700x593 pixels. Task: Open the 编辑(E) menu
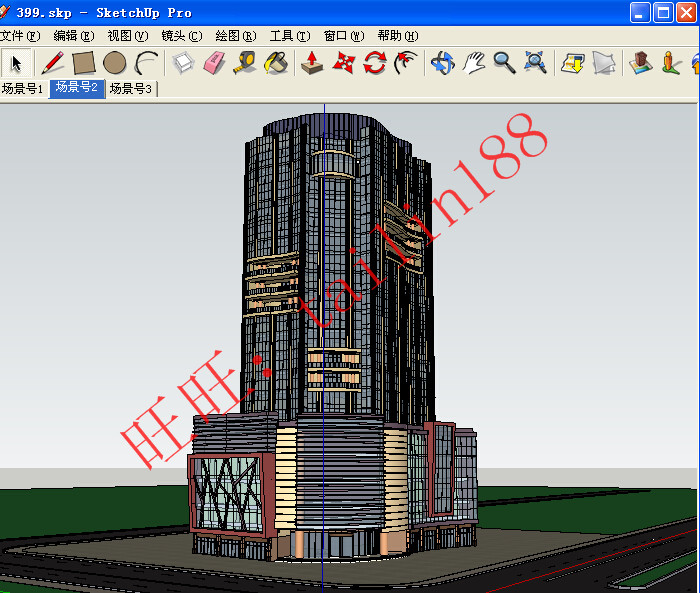pyautogui.click(x=74, y=36)
